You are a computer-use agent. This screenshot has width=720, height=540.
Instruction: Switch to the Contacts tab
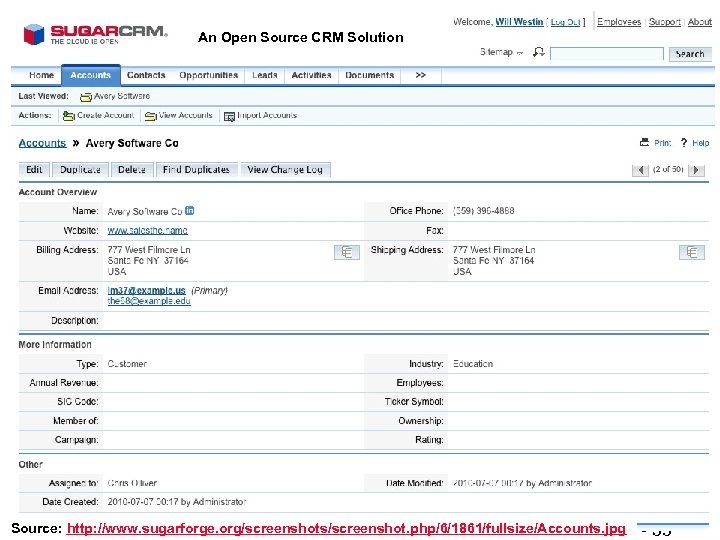point(146,75)
